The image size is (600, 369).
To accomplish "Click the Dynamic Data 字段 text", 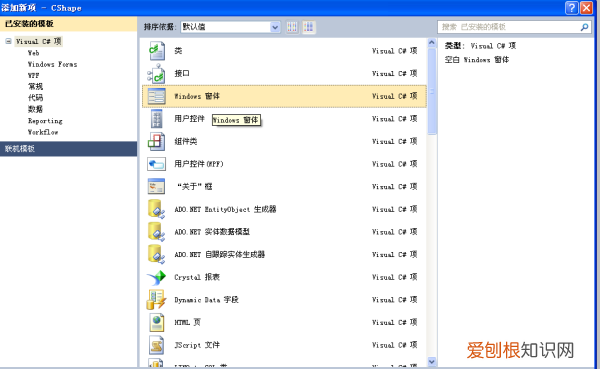I will pos(206,300).
